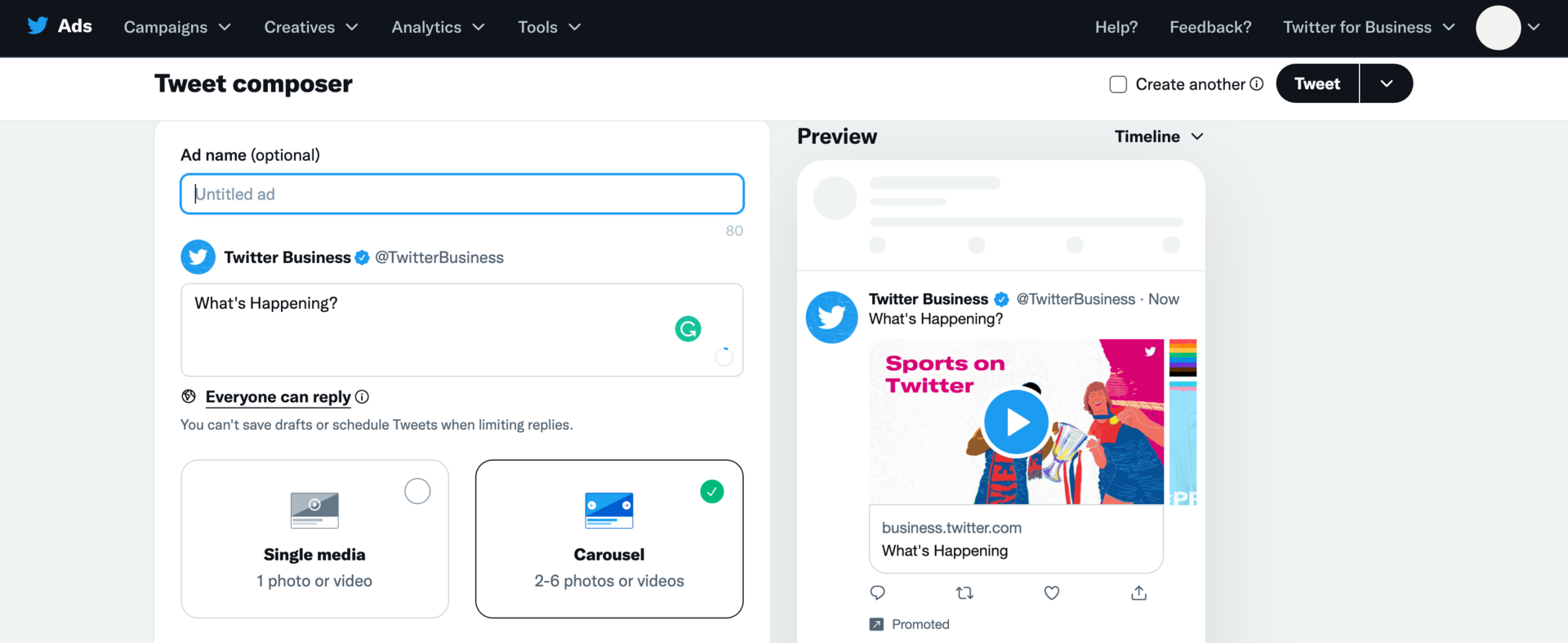The width and height of the screenshot is (1568, 643).
Task: Click the Twitter Business avatar in the preview
Action: point(831,317)
